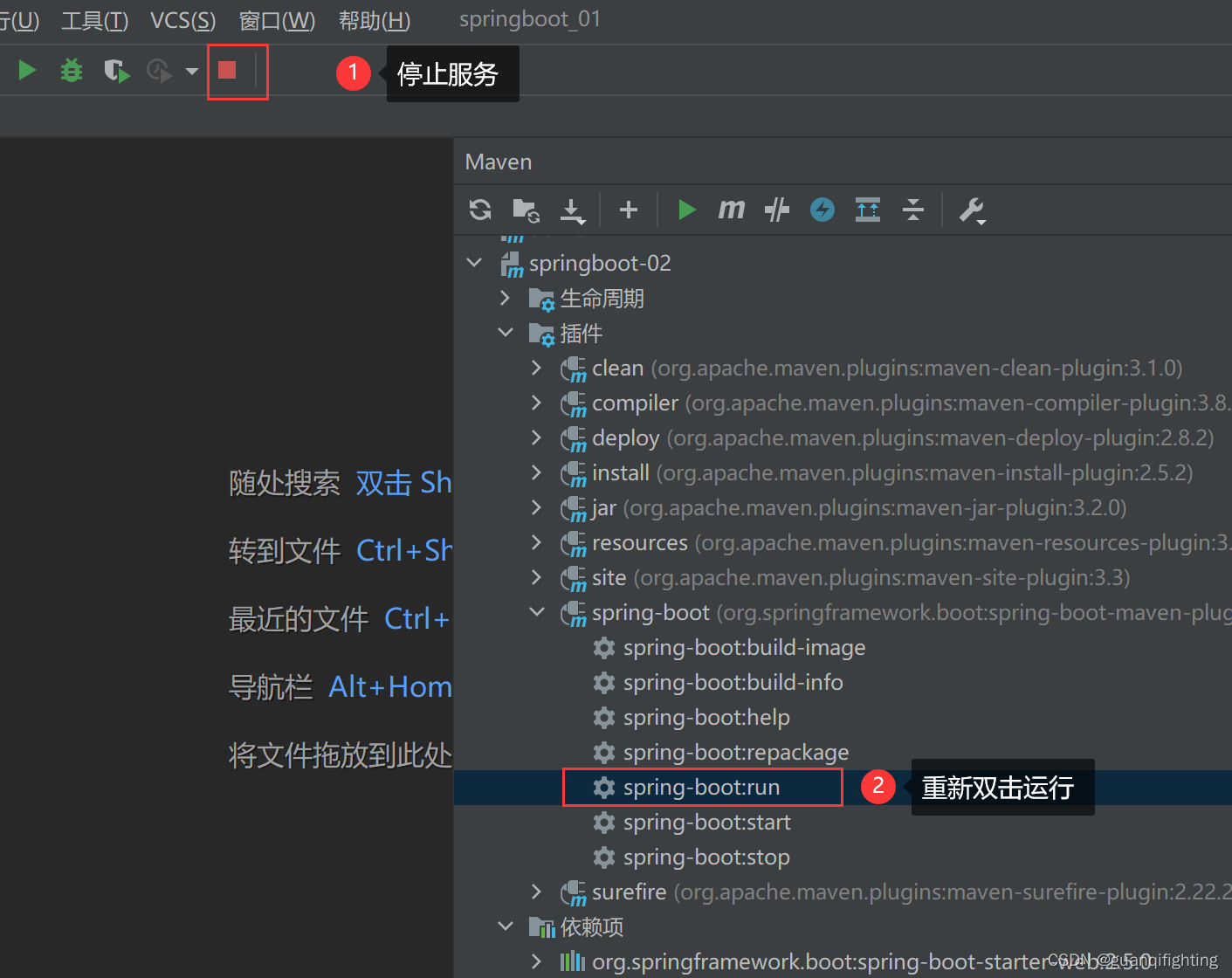The image size is (1232, 978).
Task: Toggle Skip Tests mode in Maven toolbar
Action: (x=776, y=210)
